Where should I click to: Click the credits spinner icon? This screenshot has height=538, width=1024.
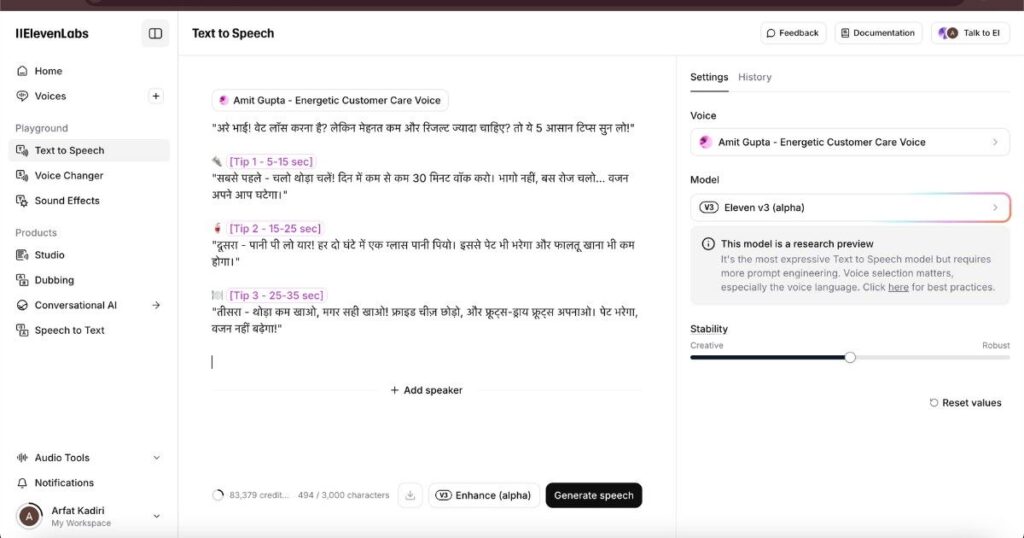tap(218, 495)
